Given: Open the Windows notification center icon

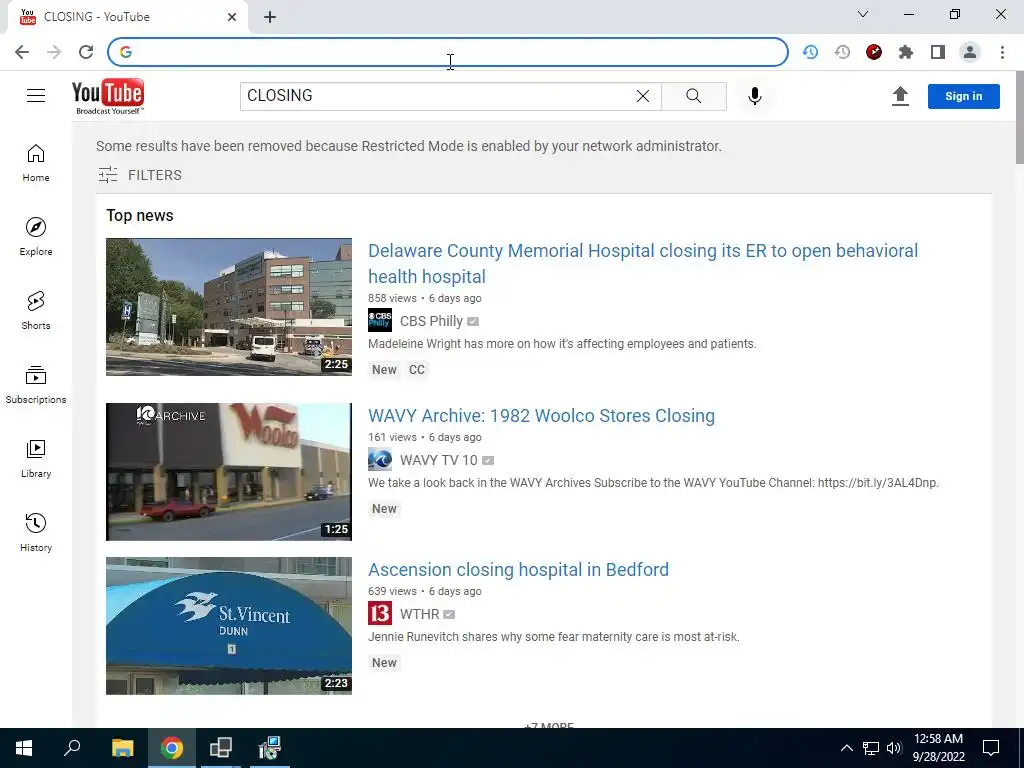Looking at the screenshot, I should (x=991, y=748).
